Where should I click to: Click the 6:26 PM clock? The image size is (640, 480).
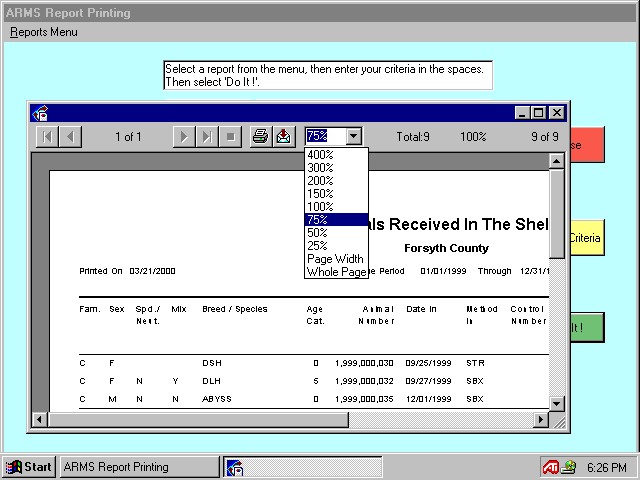click(x=607, y=467)
